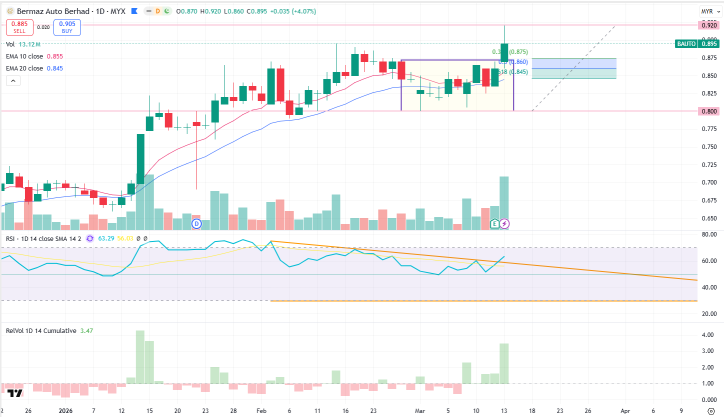Click the 2026 label on time axis
724x417 pixels.
66,411
